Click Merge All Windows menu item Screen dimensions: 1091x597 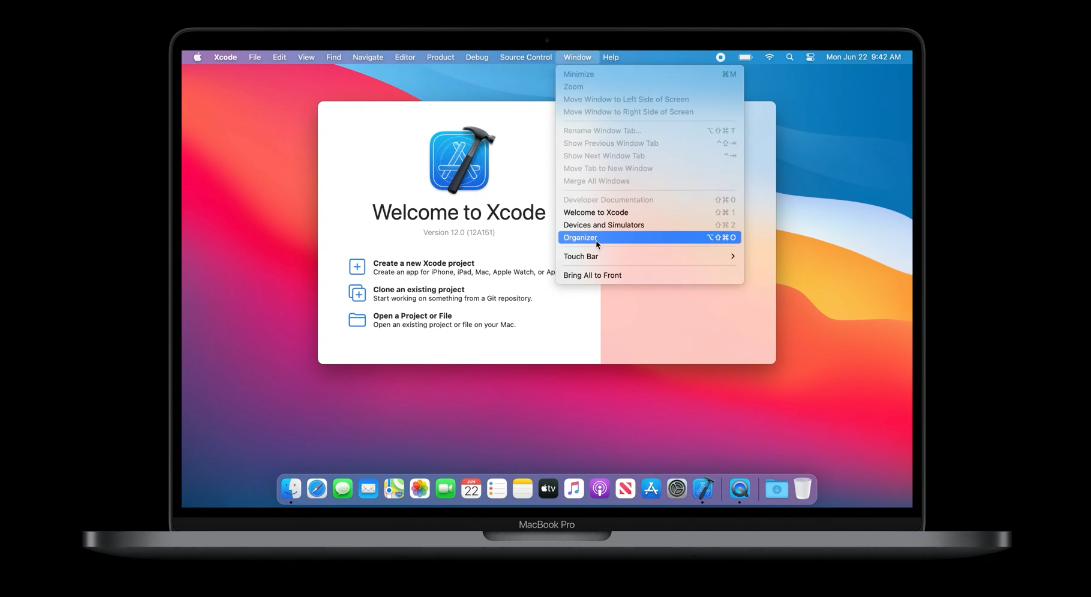point(649,181)
